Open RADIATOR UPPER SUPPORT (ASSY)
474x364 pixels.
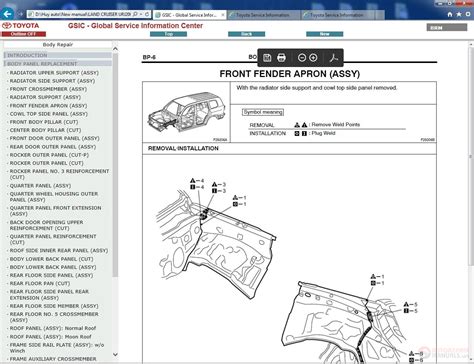[x=54, y=73]
